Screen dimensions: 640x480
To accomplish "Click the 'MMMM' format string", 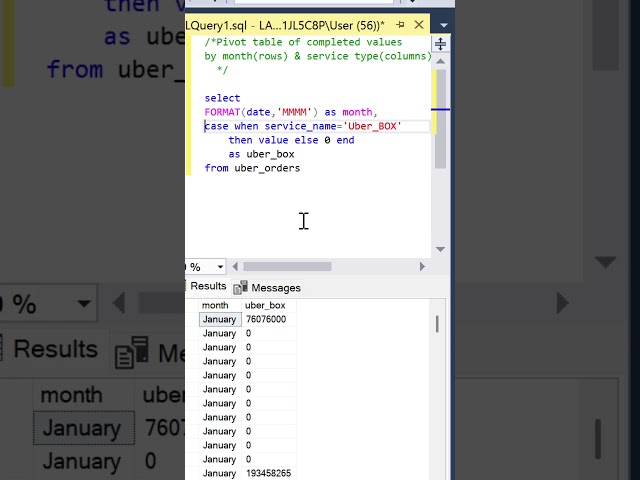I will (x=294, y=112).
